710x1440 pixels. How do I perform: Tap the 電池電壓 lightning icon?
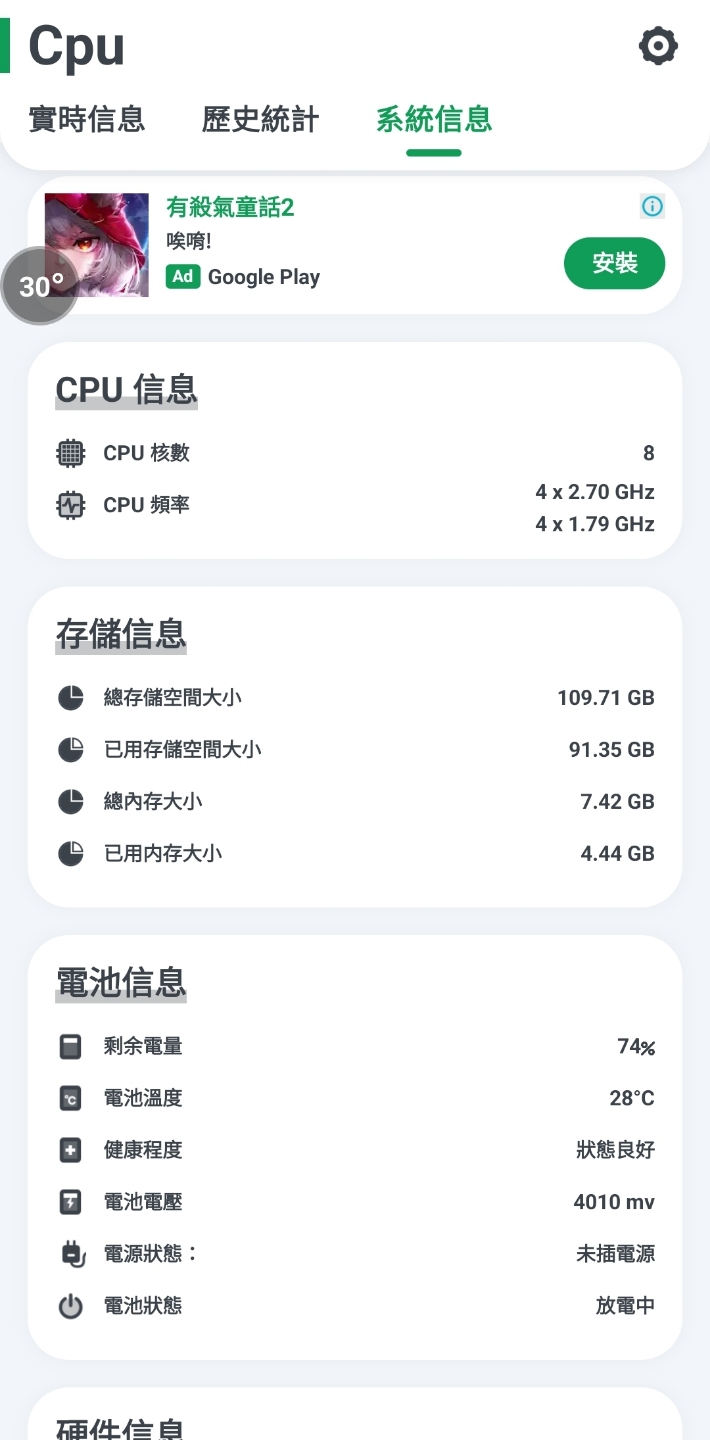click(x=70, y=1202)
